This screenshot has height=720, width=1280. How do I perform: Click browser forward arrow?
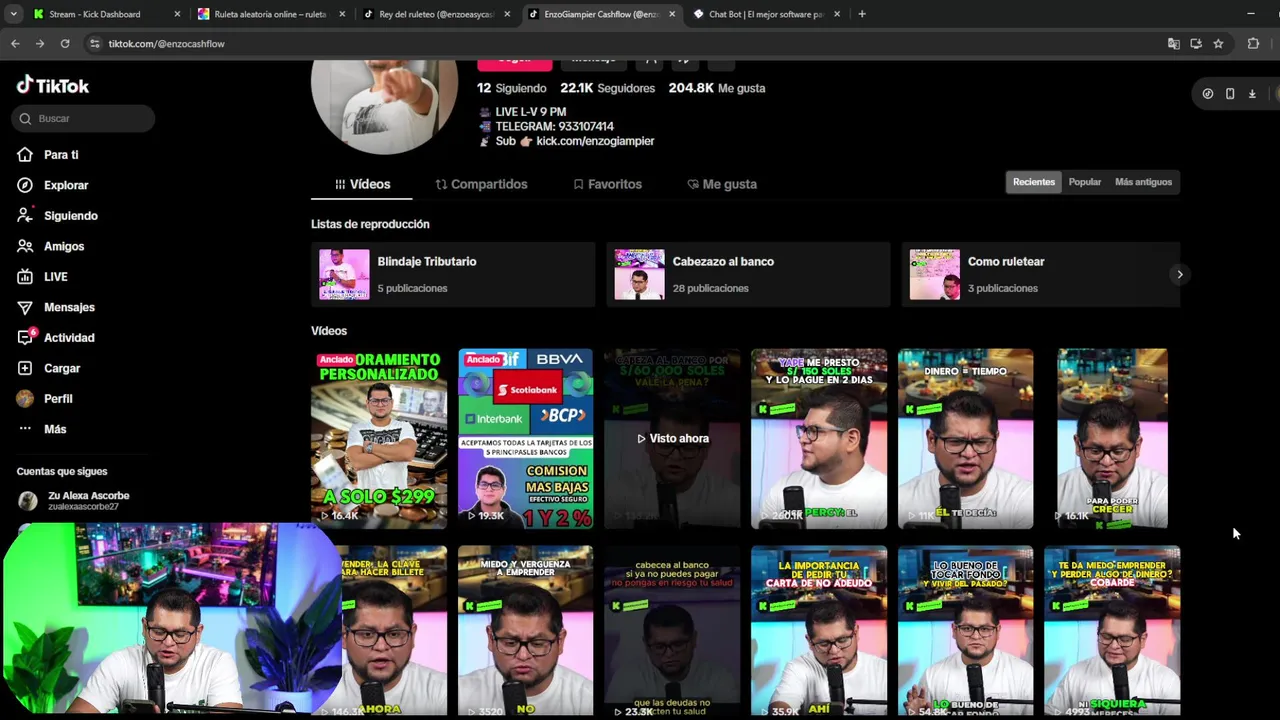40,44
